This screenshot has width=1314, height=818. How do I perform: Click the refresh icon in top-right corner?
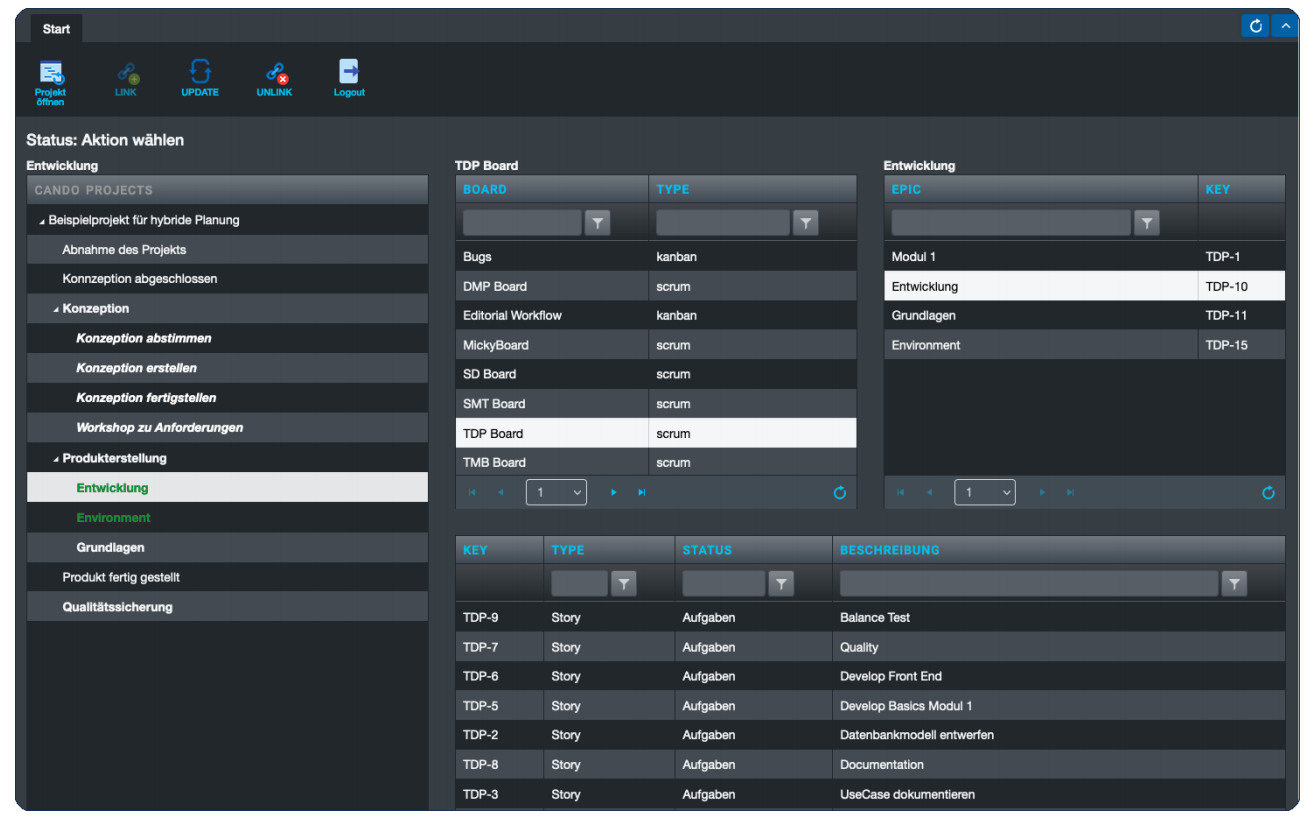pyautogui.click(x=1255, y=26)
